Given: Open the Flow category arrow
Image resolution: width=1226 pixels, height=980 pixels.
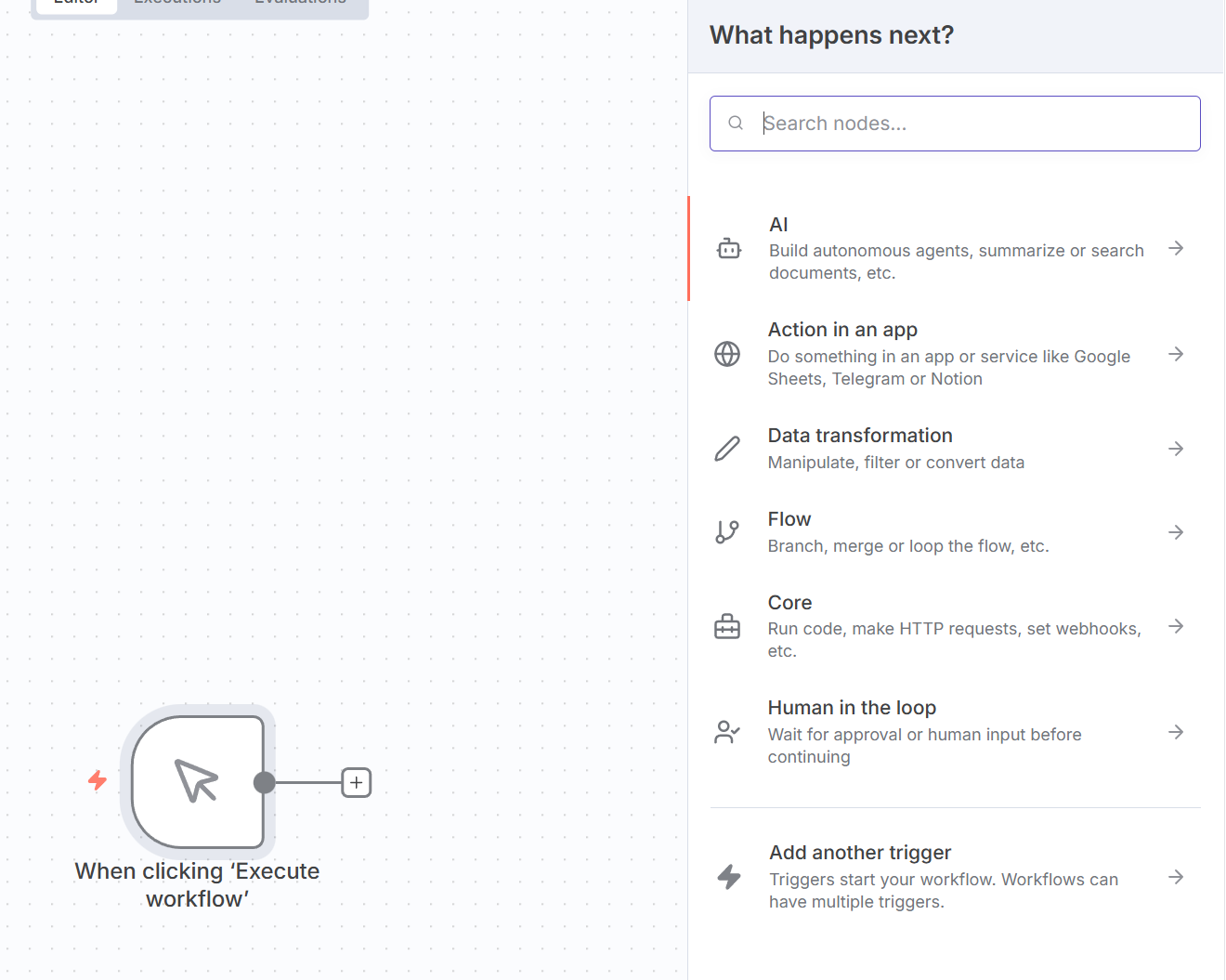Looking at the screenshot, I should pyautogui.click(x=1176, y=532).
